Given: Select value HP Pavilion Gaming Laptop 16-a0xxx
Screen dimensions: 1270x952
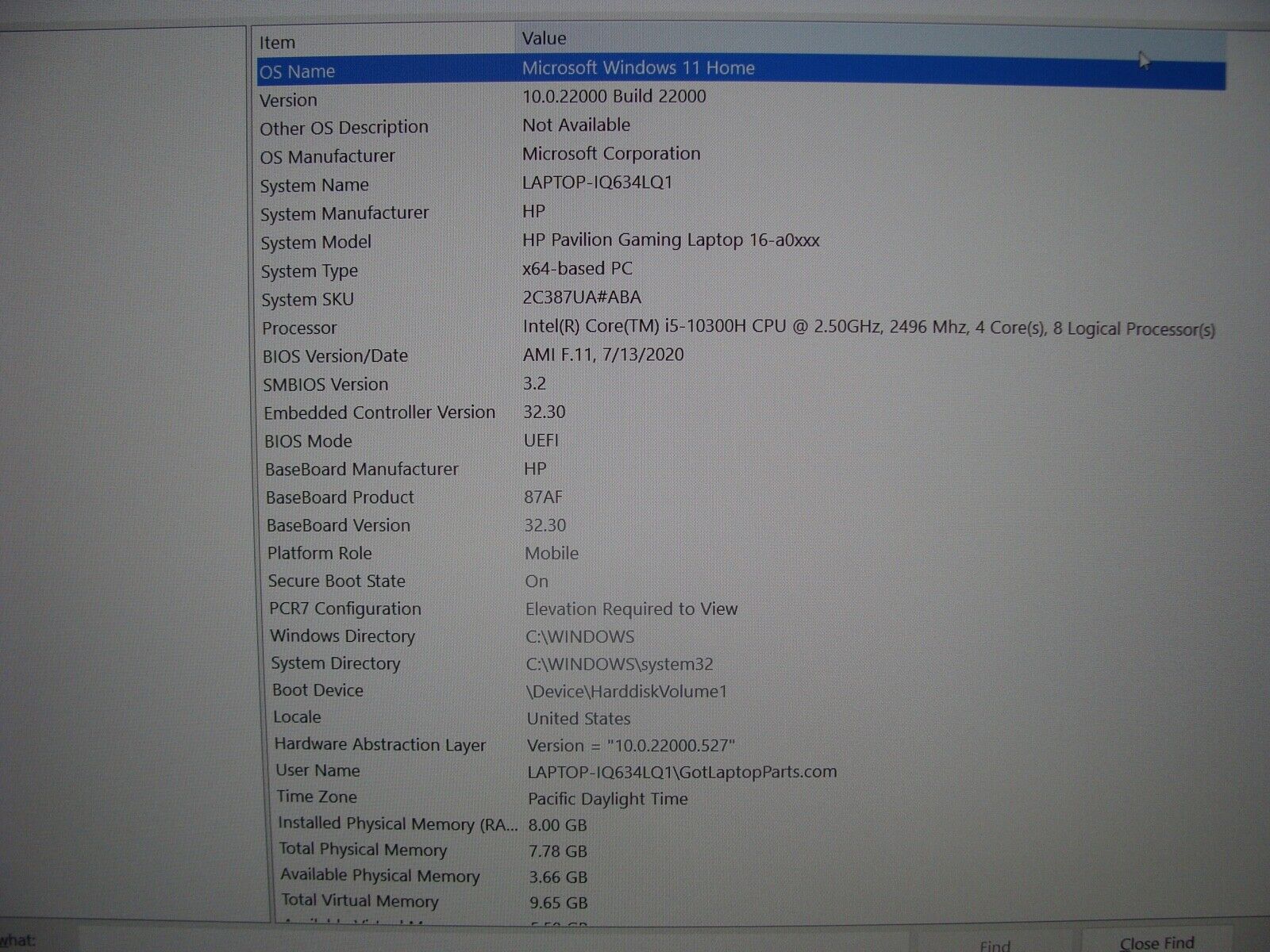Looking at the screenshot, I should 671,240.
